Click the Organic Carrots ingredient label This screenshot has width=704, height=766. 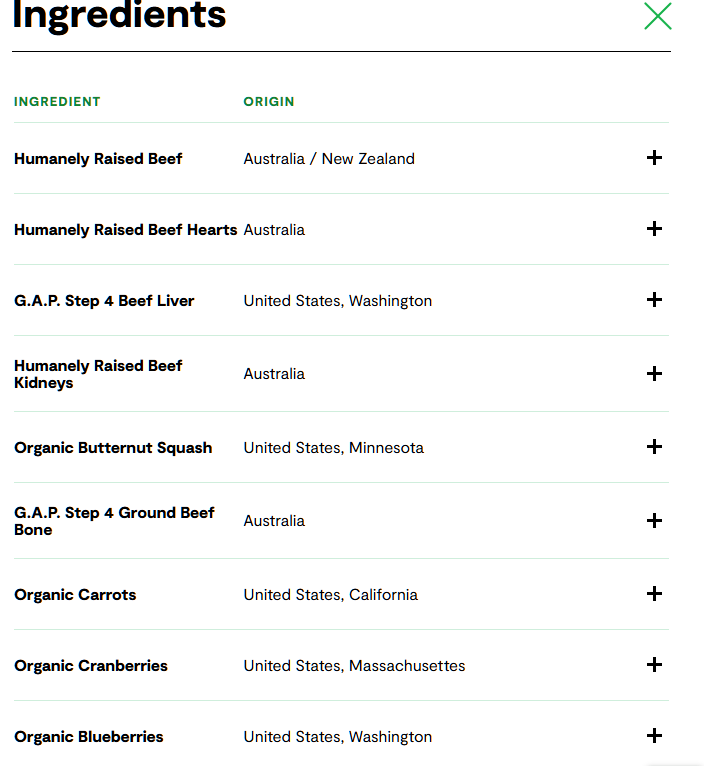tap(75, 595)
